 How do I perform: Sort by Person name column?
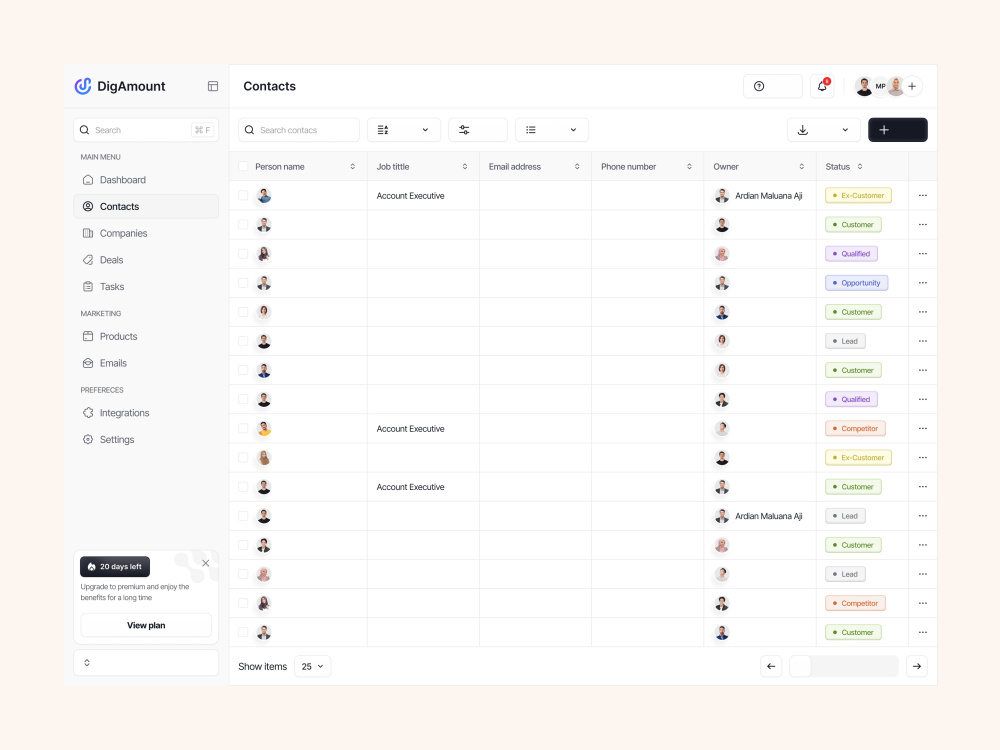coord(353,166)
